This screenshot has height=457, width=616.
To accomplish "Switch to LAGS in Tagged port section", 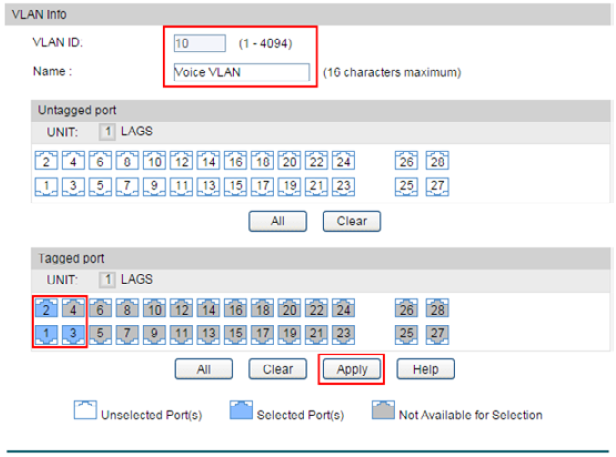I will [137, 279].
